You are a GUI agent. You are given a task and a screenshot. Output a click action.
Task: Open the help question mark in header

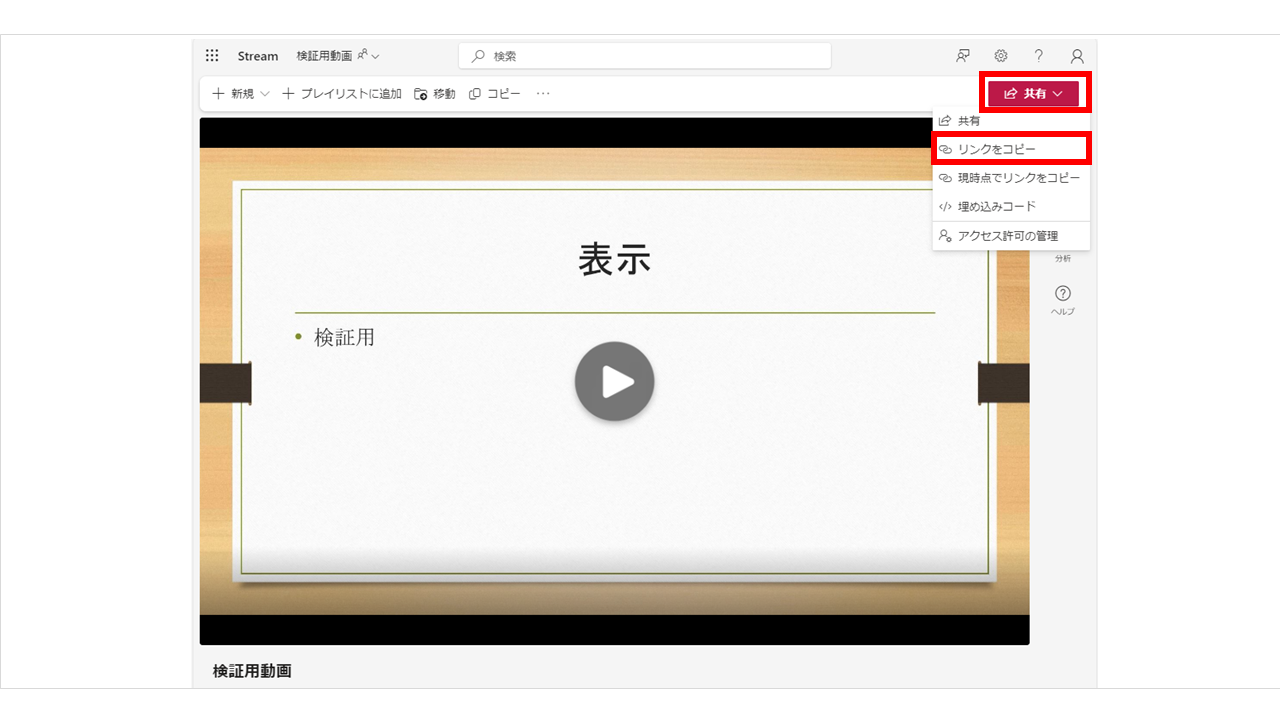[1039, 56]
